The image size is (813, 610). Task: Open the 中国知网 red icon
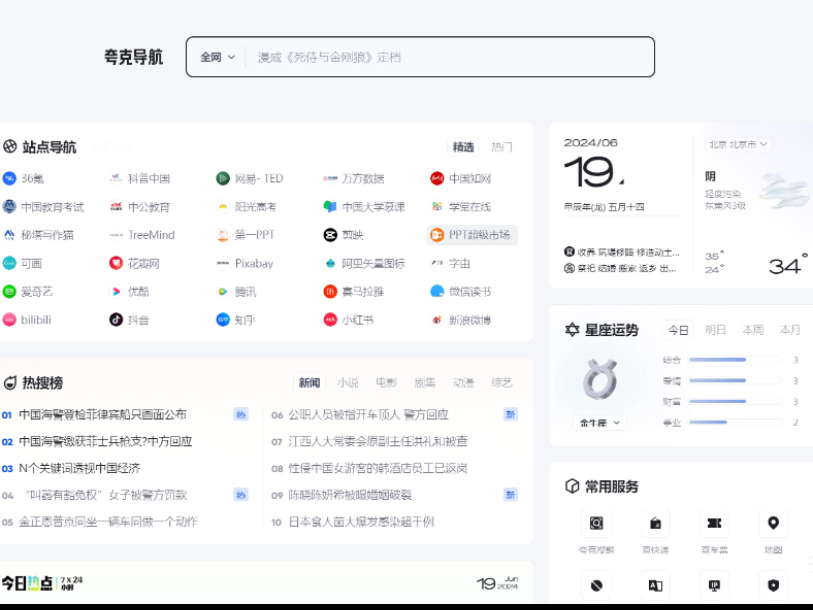pyautogui.click(x=437, y=178)
